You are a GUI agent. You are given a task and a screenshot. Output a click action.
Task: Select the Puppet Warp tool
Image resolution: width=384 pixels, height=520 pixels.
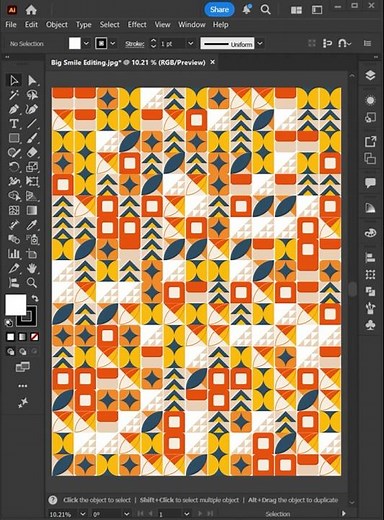[x=14, y=181]
